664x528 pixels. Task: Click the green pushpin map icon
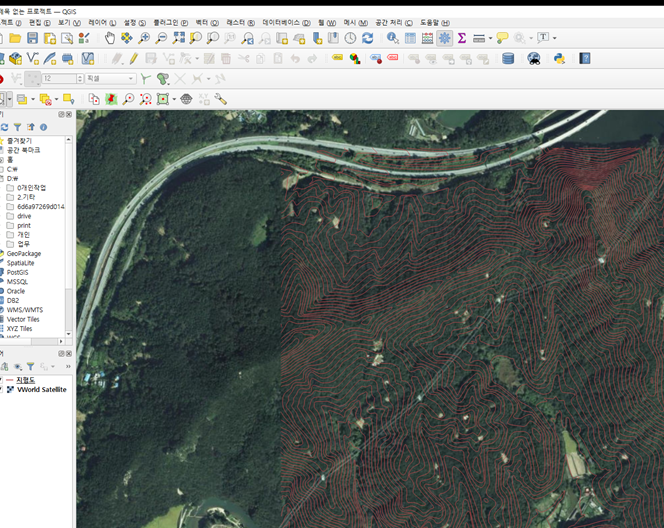(x=111, y=99)
